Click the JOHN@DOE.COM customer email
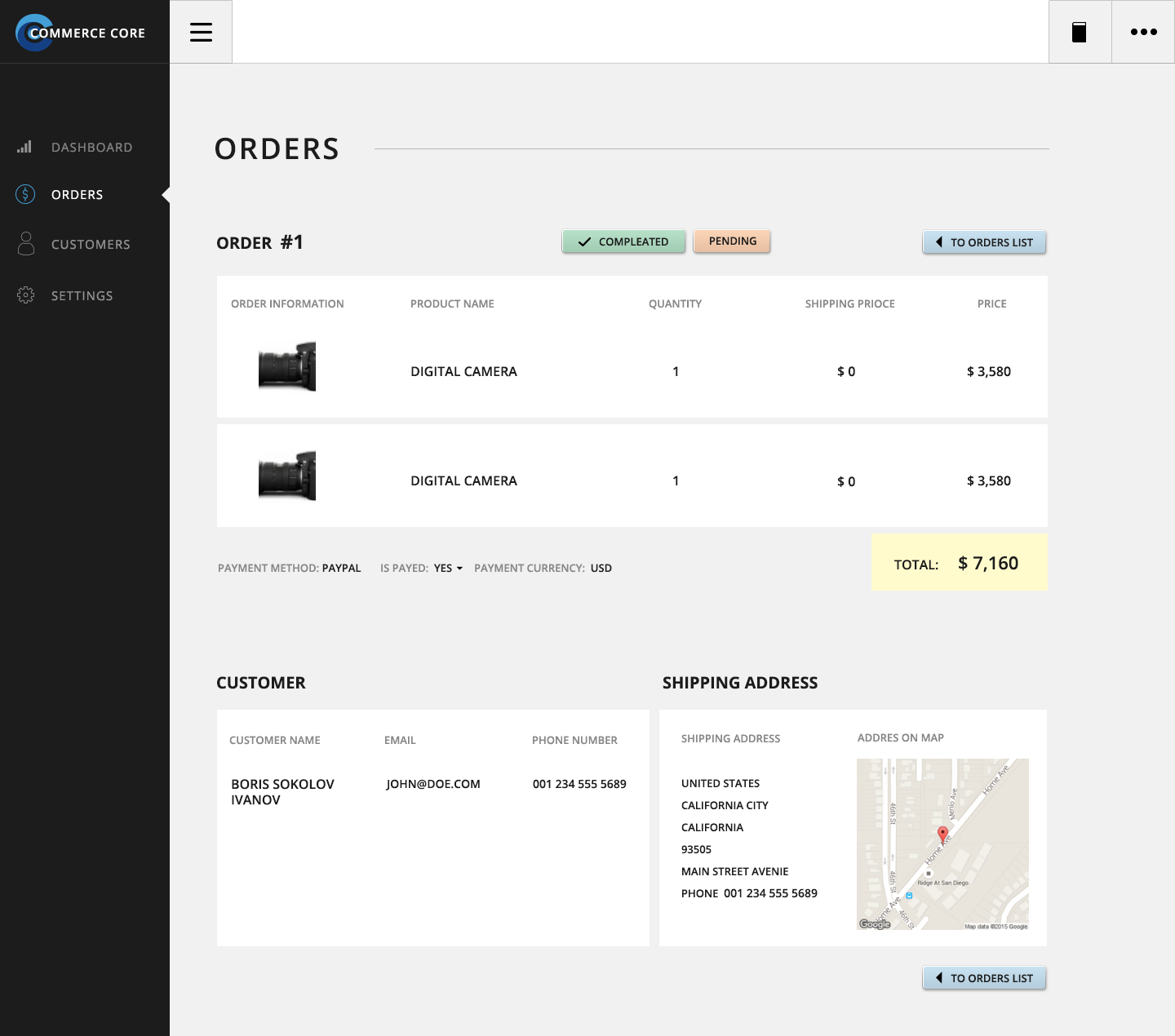The height and width of the screenshot is (1036, 1175). [x=433, y=784]
